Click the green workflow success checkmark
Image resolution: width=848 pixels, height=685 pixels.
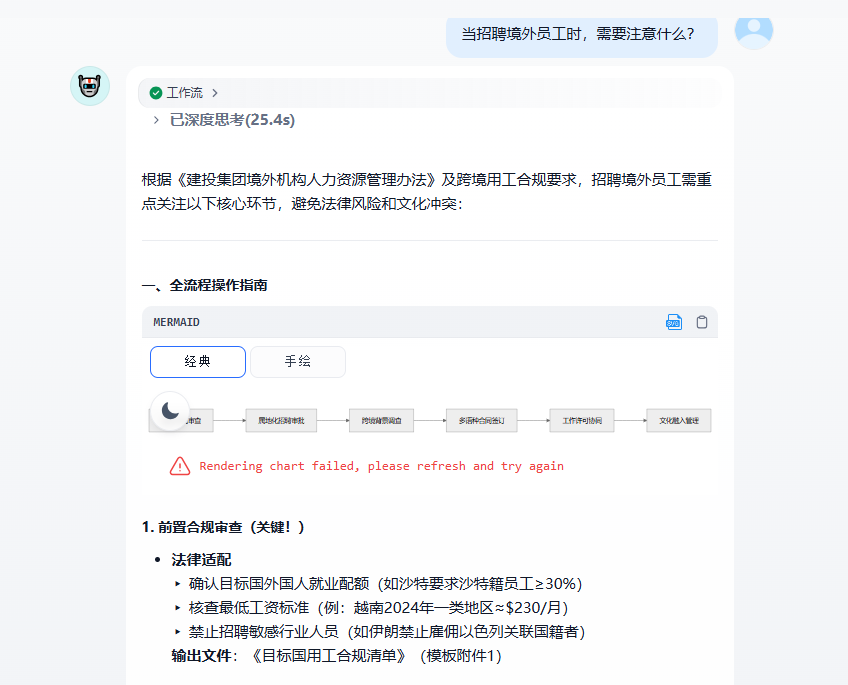[156, 93]
